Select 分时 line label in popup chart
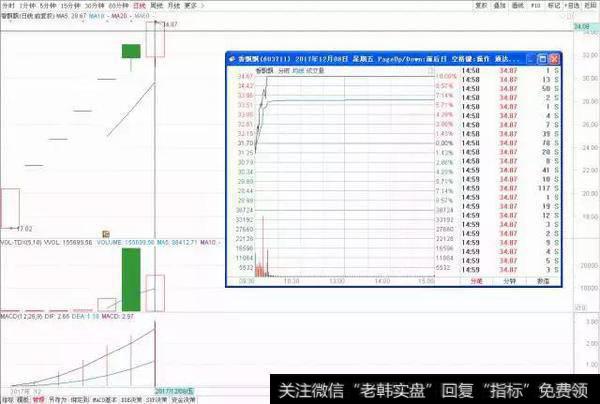Image resolution: width=600 pixels, height=404 pixels. (x=284, y=71)
